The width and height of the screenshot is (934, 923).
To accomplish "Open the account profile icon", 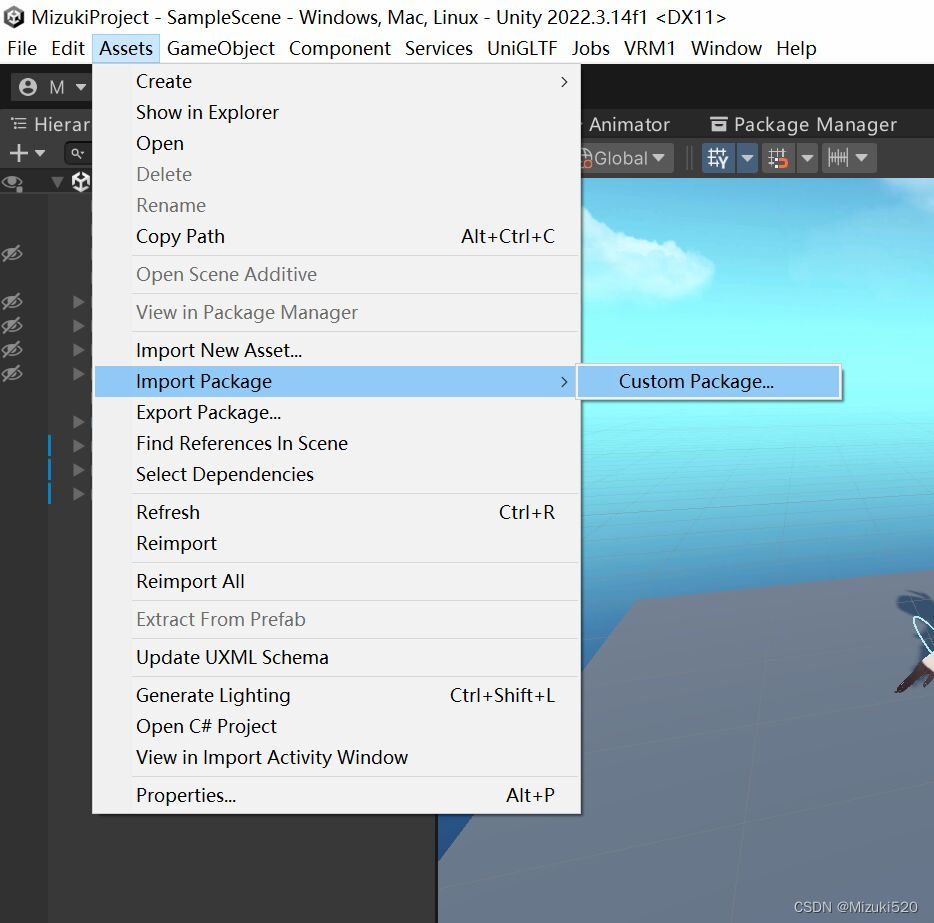I will point(27,87).
